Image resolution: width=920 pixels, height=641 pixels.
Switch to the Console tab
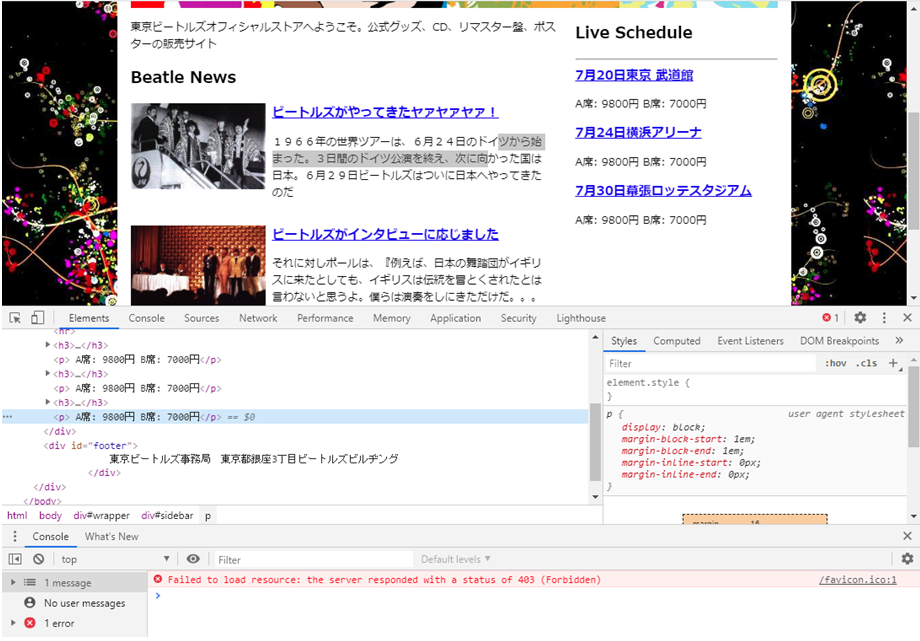tap(147, 318)
